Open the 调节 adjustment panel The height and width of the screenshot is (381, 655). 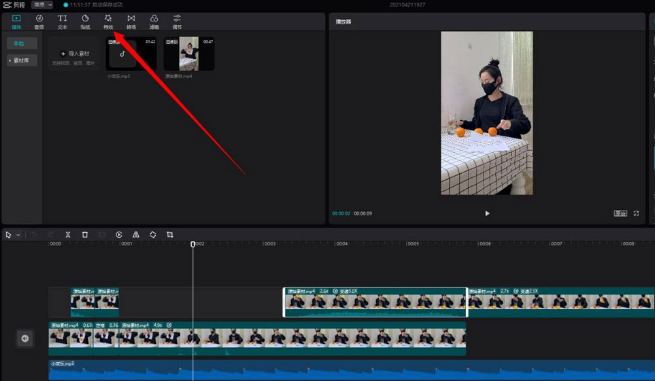(177, 22)
